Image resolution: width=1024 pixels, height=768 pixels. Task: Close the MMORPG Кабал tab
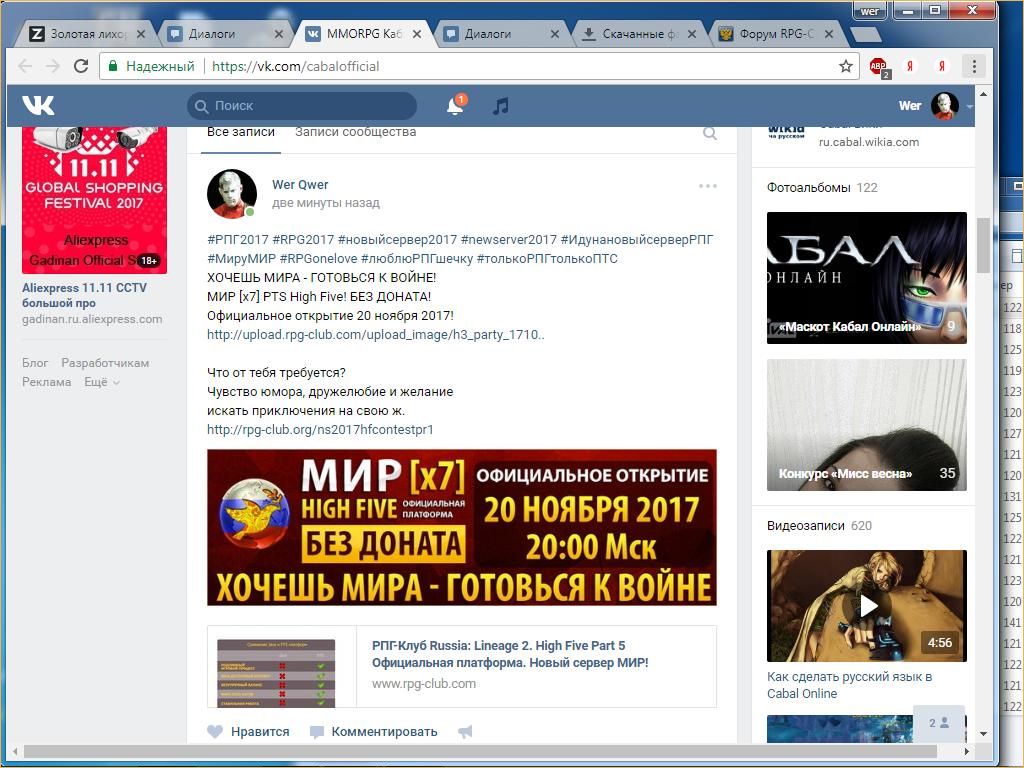(x=417, y=34)
